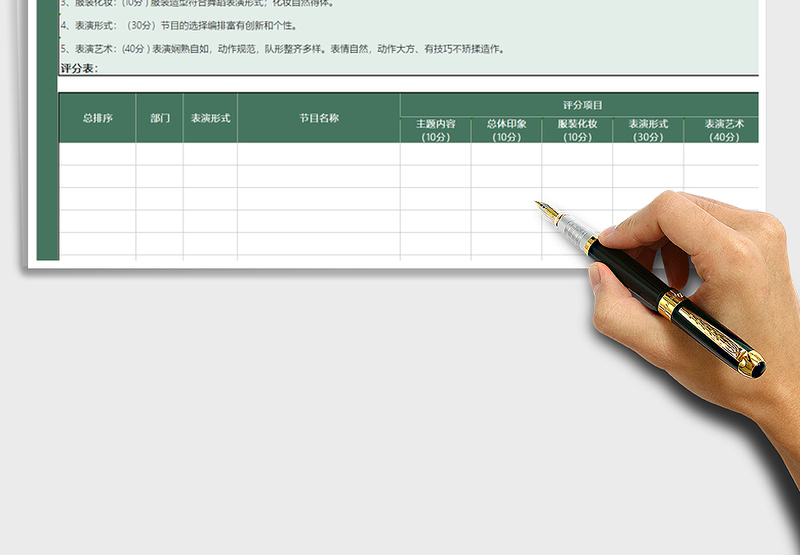Select the 表演形式 (30分) score header
Image resolution: width=800 pixels, height=555 pixels.
pos(648,130)
